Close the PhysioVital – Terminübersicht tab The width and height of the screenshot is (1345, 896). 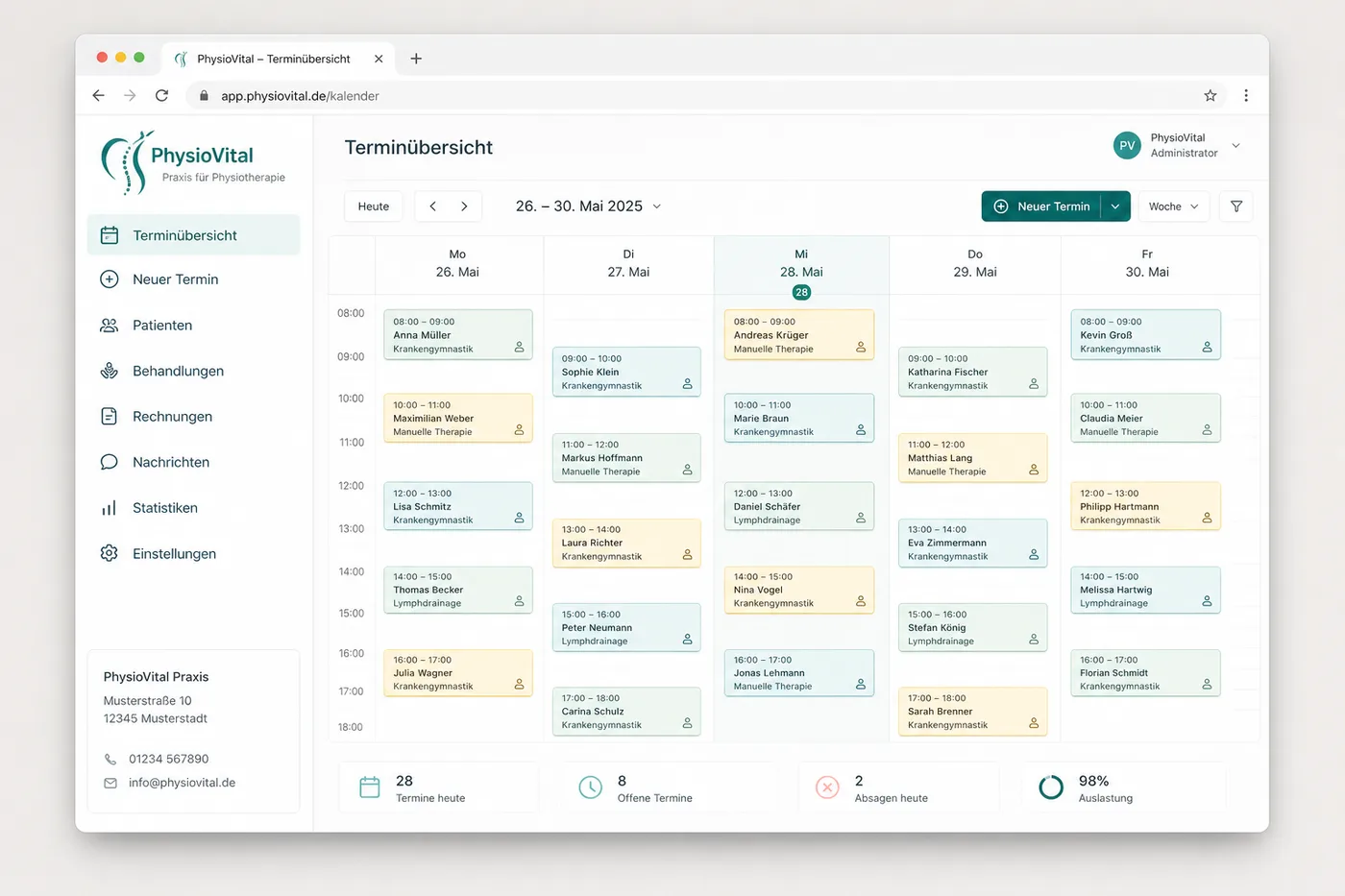[x=379, y=59]
